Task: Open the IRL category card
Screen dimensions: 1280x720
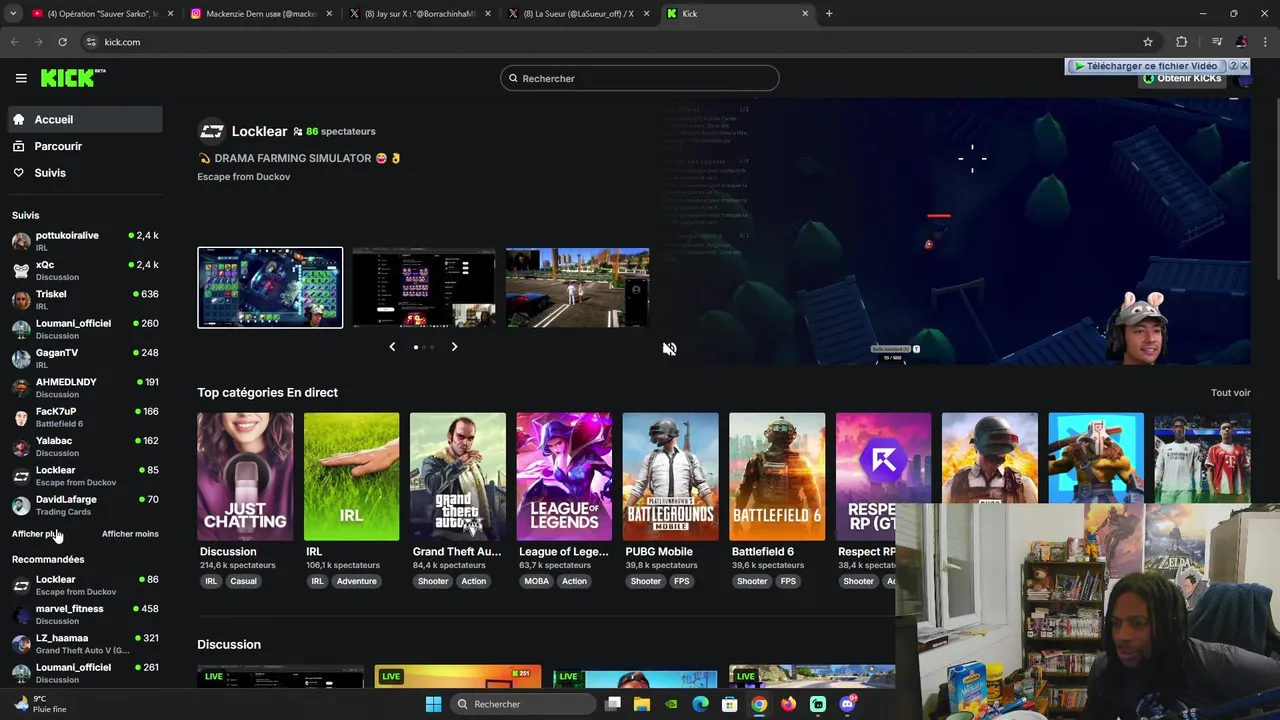Action: point(351,477)
